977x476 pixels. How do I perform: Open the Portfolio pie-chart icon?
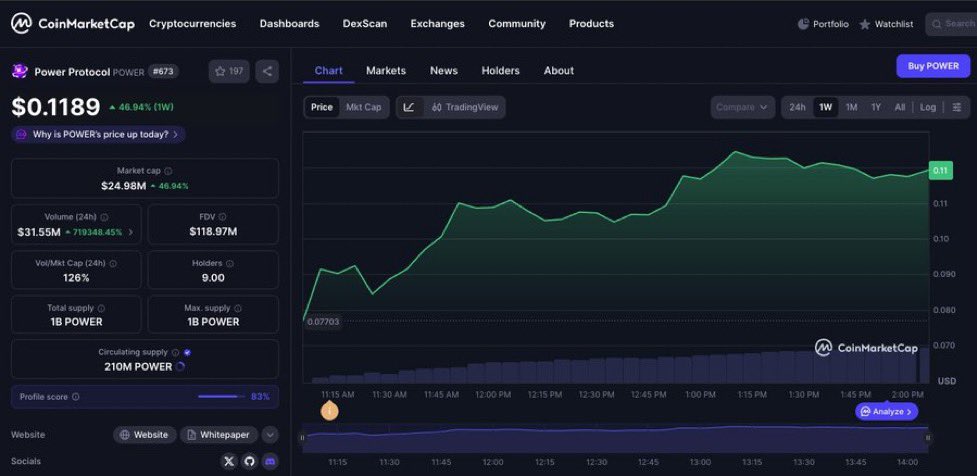tap(803, 24)
